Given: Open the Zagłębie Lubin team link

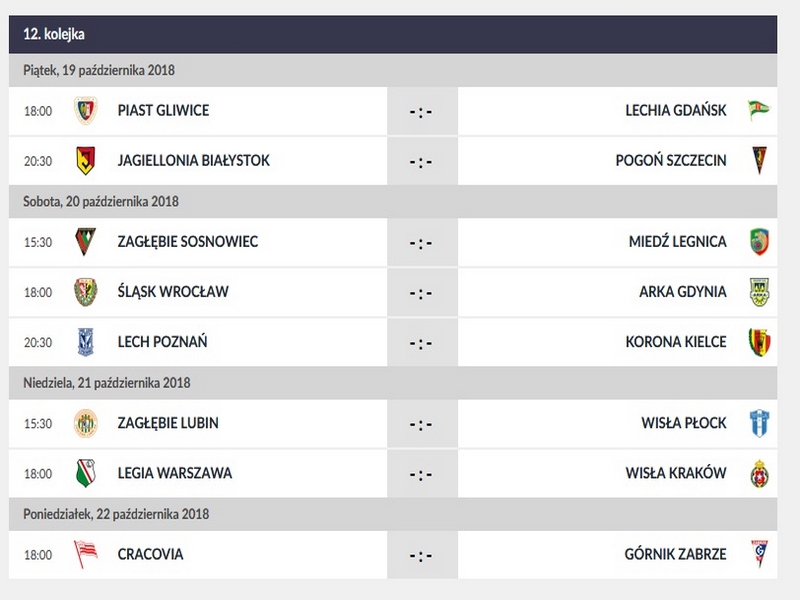Looking at the screenshot, I should (x=169, y=423).
